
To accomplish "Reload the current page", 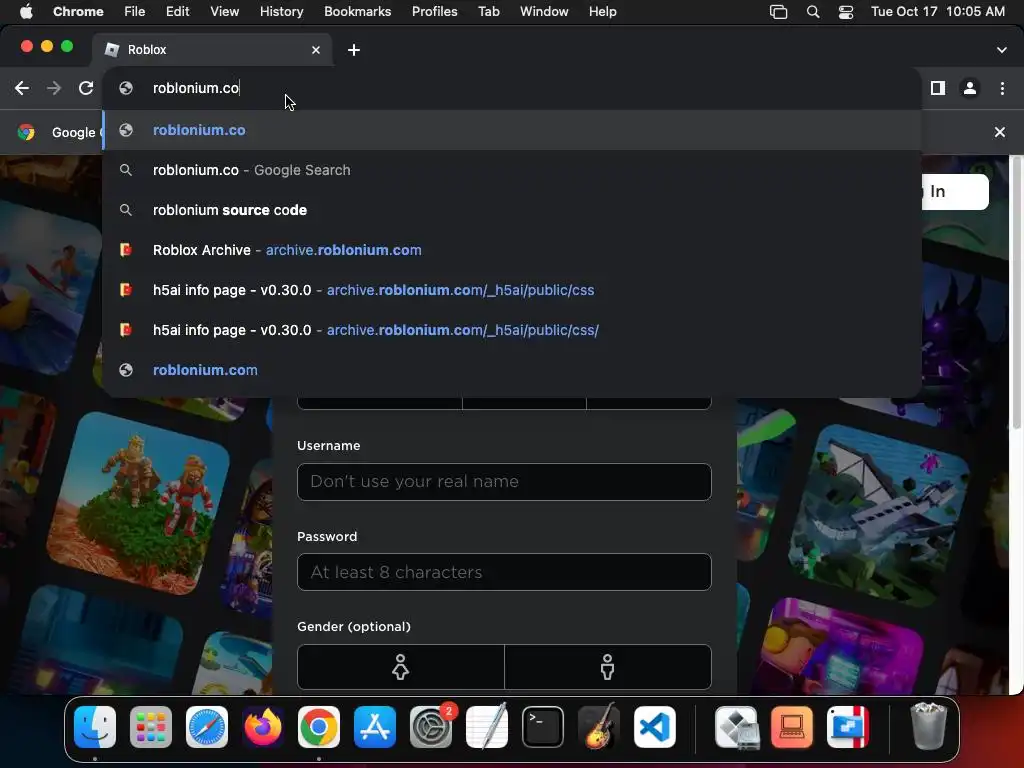I will click(x=86, y=88).
